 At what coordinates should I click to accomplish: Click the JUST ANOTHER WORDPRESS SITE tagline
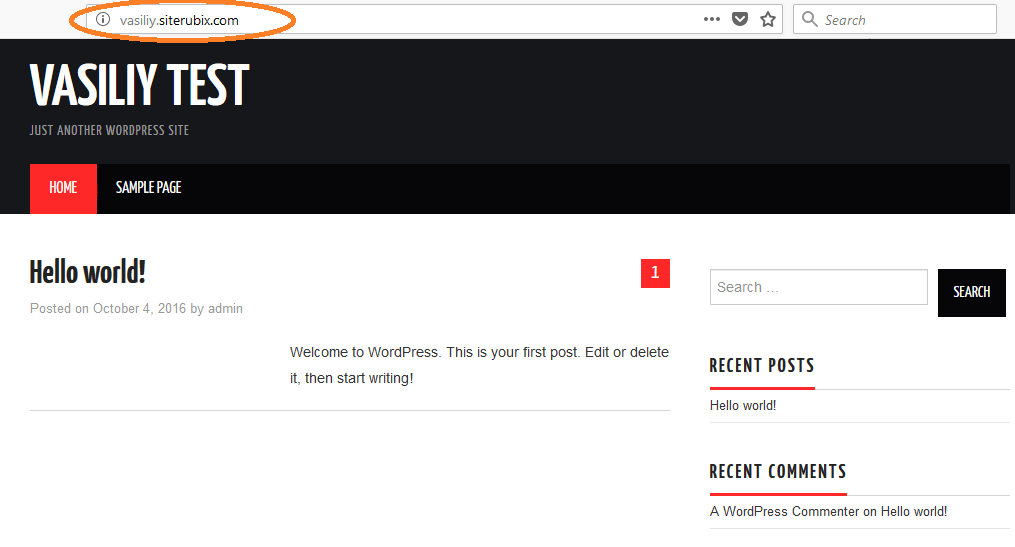tap(109, 131)
